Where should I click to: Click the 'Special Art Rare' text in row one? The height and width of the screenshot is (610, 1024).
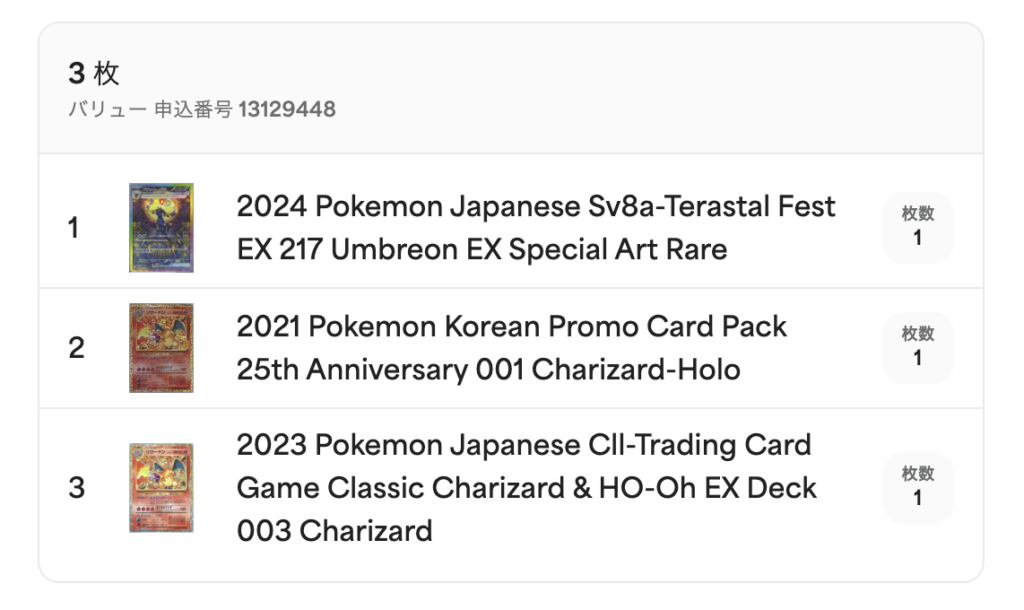point(618,249)
